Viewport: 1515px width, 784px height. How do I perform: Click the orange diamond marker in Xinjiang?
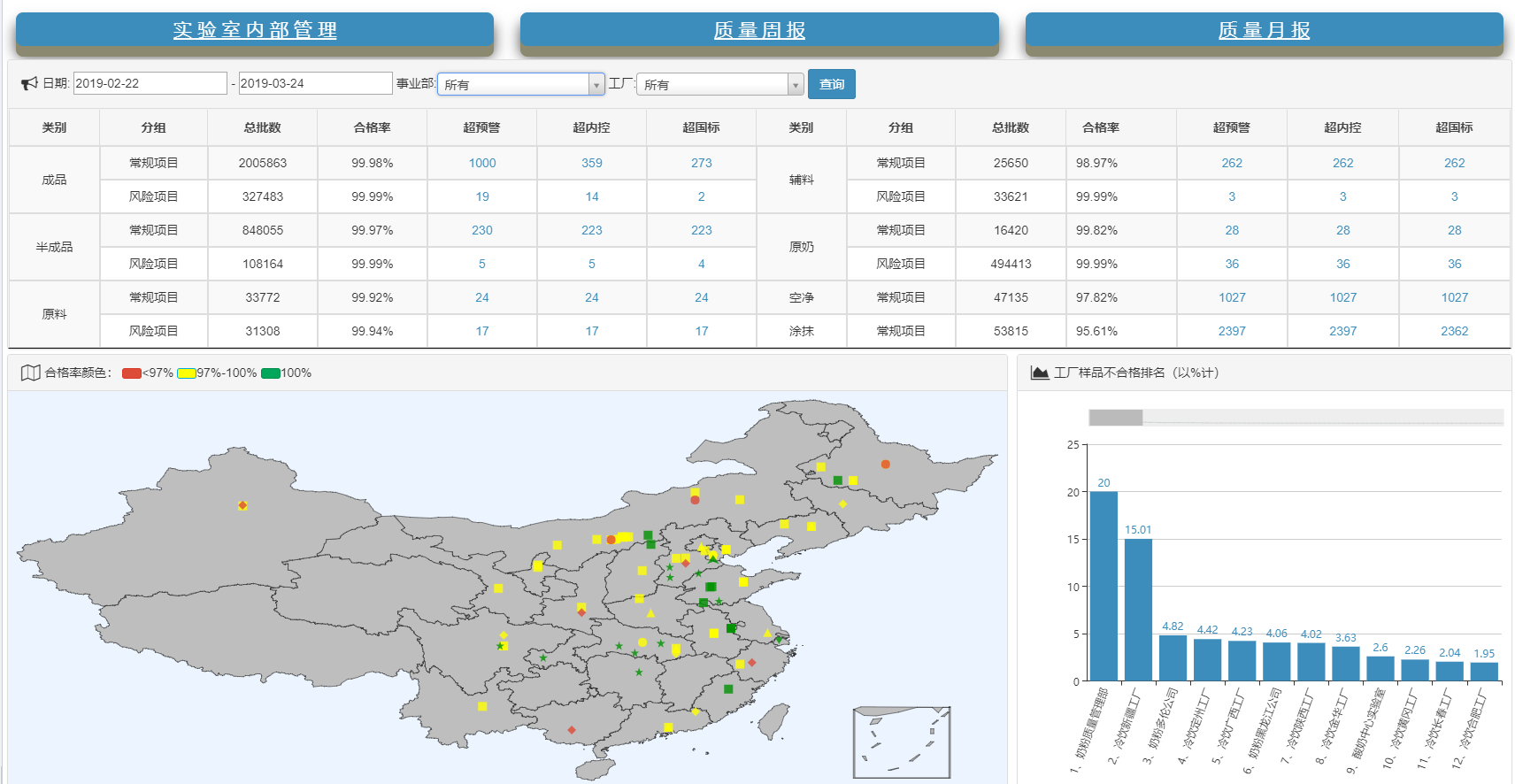click(242, 506)
